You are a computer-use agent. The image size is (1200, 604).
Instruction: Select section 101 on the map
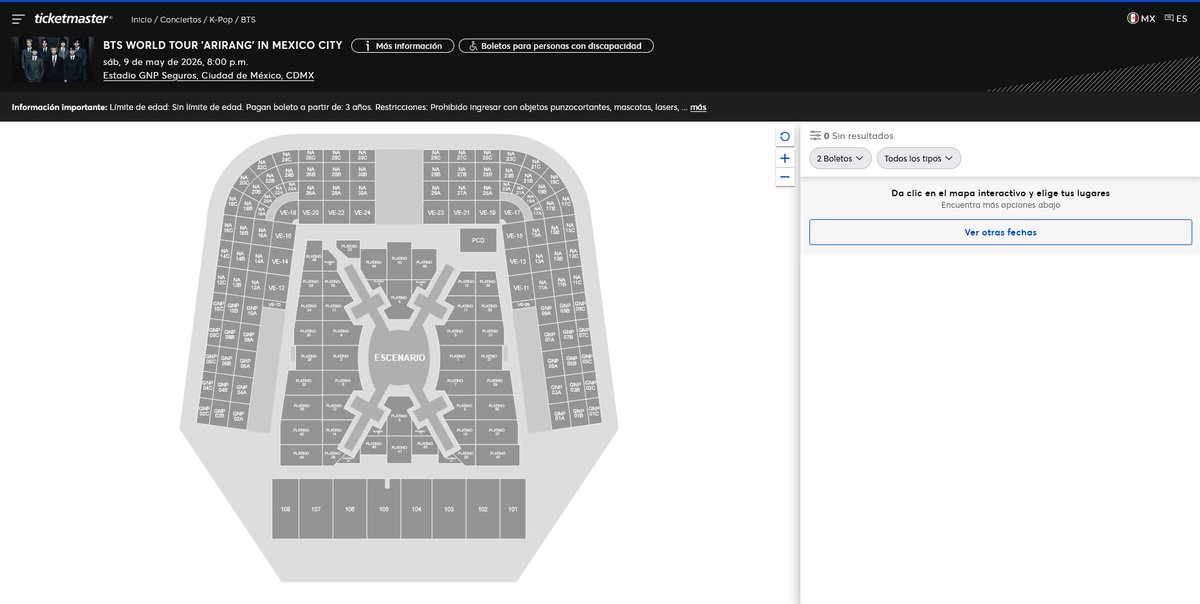513,509
